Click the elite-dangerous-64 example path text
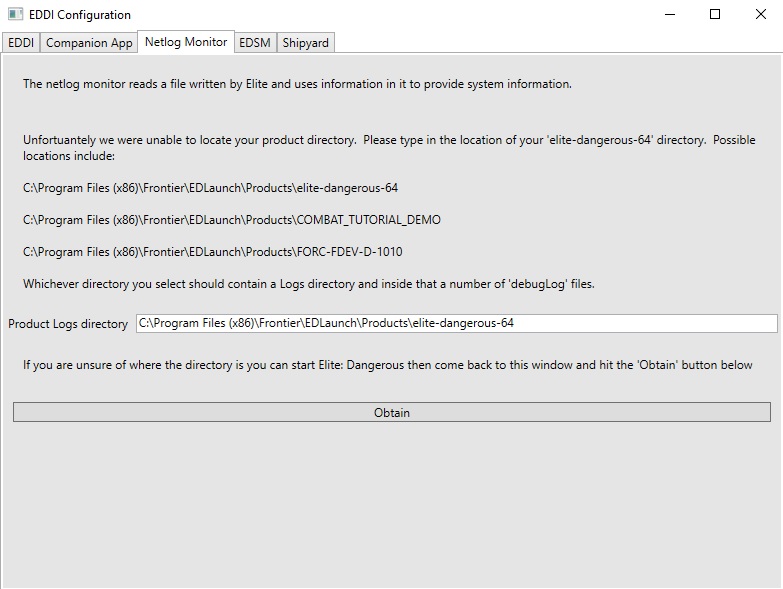This screenshot has height=589, width=783. (x=210, y=188)
